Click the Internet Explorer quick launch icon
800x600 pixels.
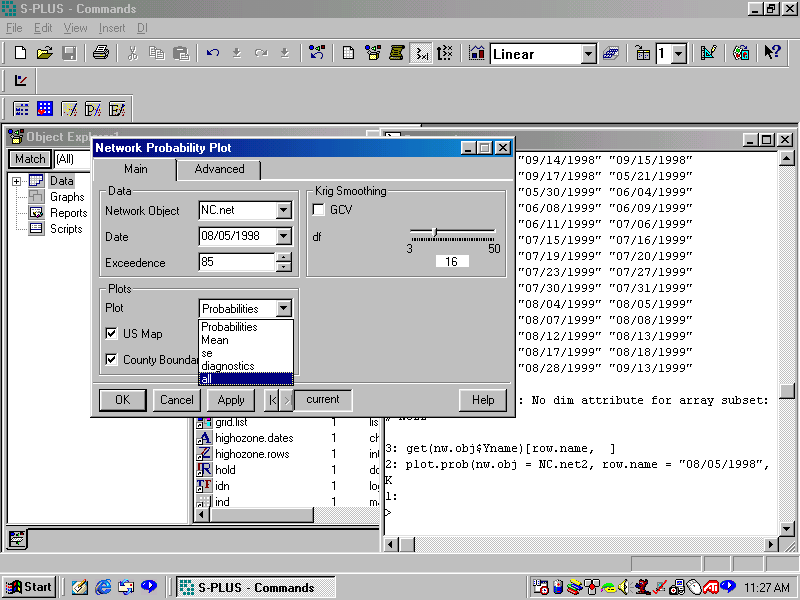click(102, 587)
